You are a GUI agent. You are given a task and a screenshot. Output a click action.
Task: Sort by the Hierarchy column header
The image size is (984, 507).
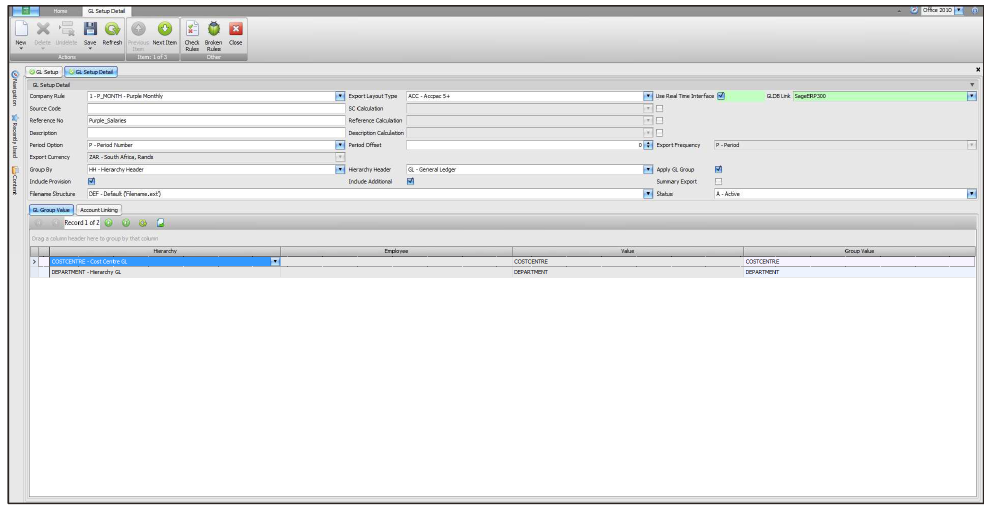[x=165, y=251]
